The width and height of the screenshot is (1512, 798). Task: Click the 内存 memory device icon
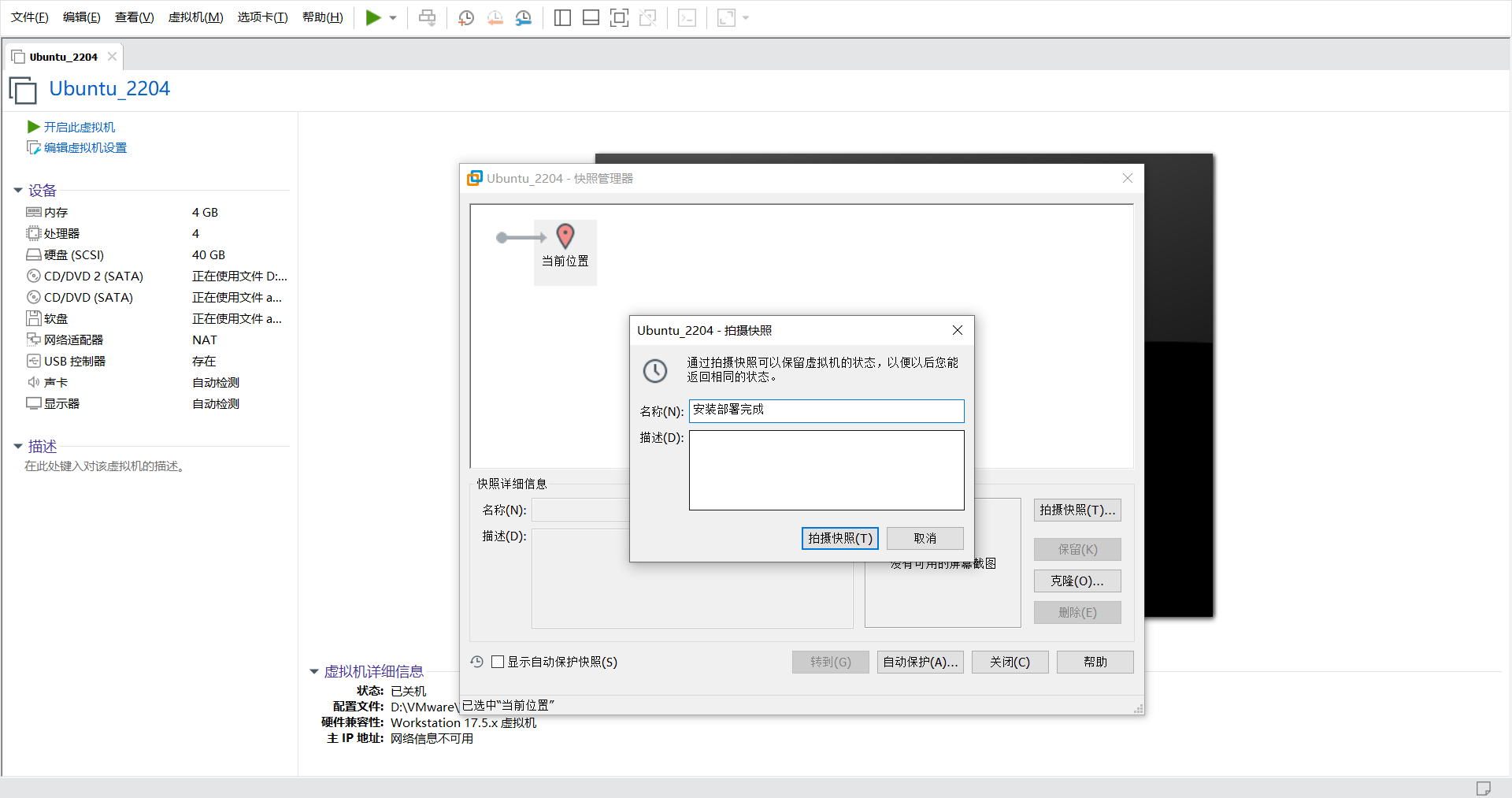tap(34, 212)
